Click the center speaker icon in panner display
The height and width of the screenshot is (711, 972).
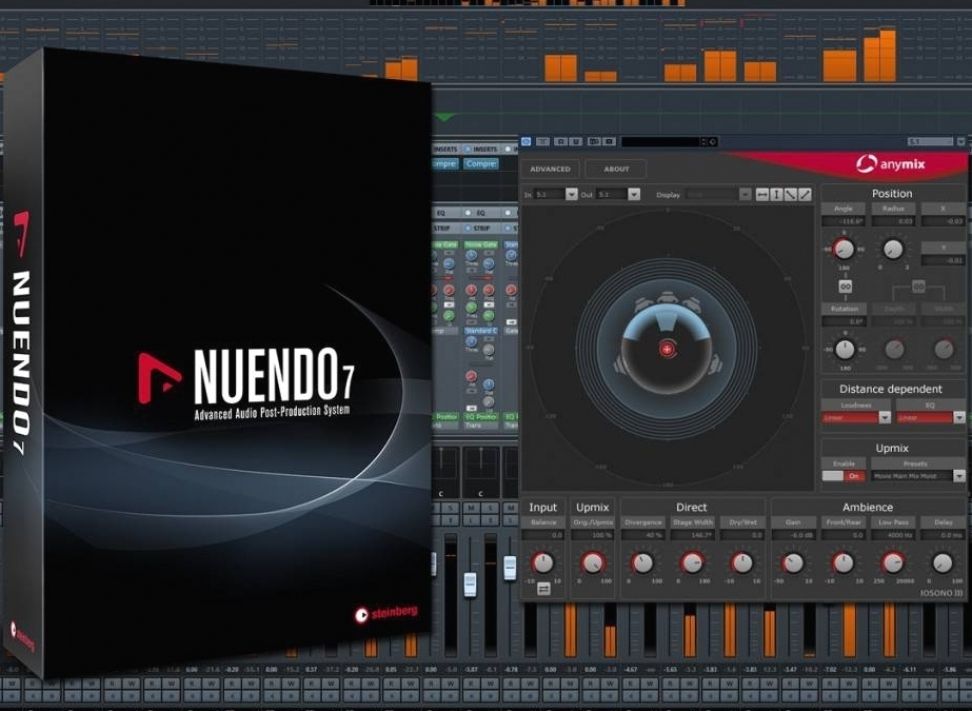click(x=667, y=299)
